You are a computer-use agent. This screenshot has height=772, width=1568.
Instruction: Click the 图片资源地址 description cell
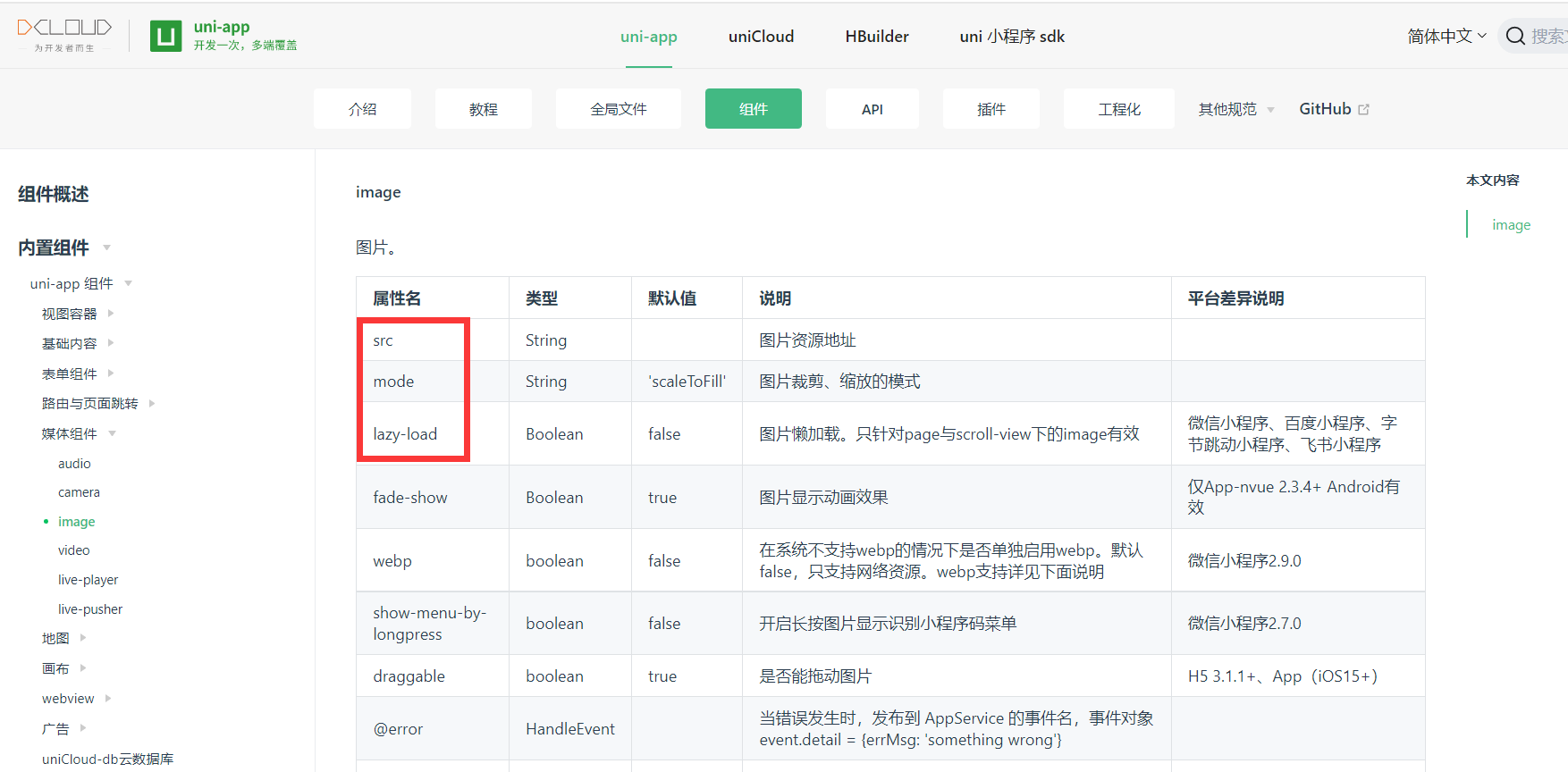coord(957,340)
